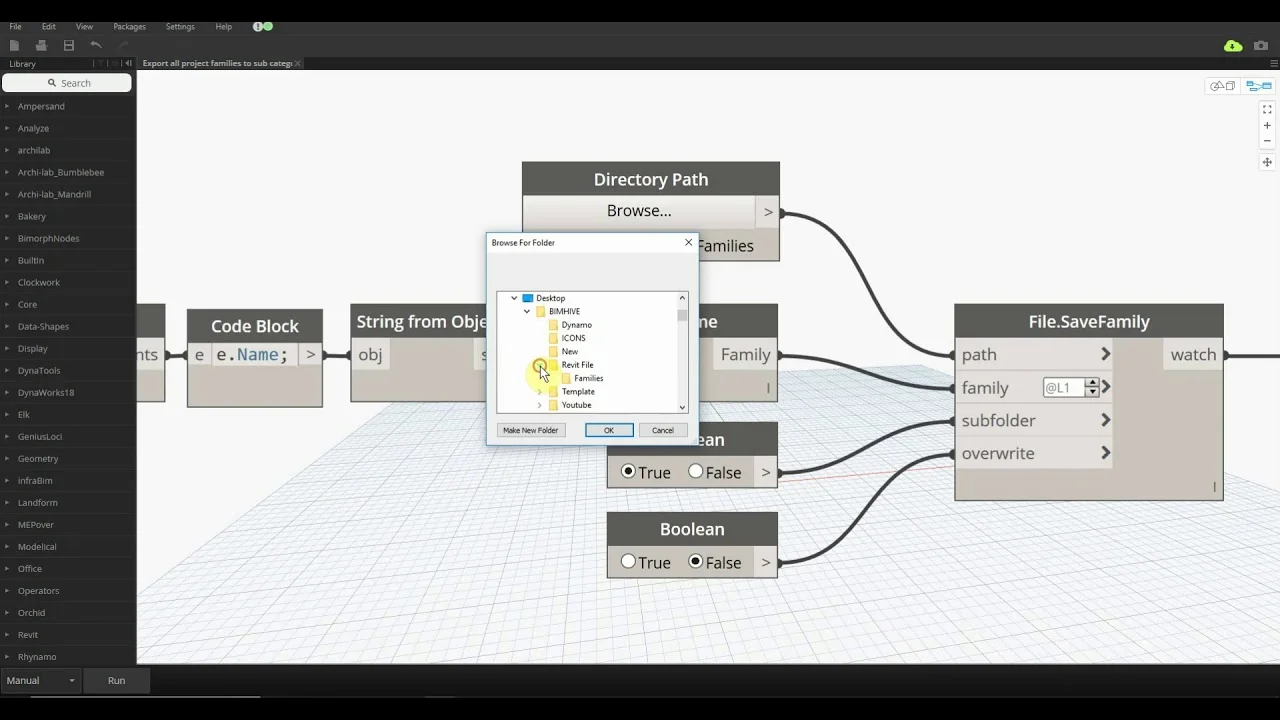The image size is (1280, 720).
Task: Click the ICONS folder icon in dialog
Action: [x=553, y=338]
